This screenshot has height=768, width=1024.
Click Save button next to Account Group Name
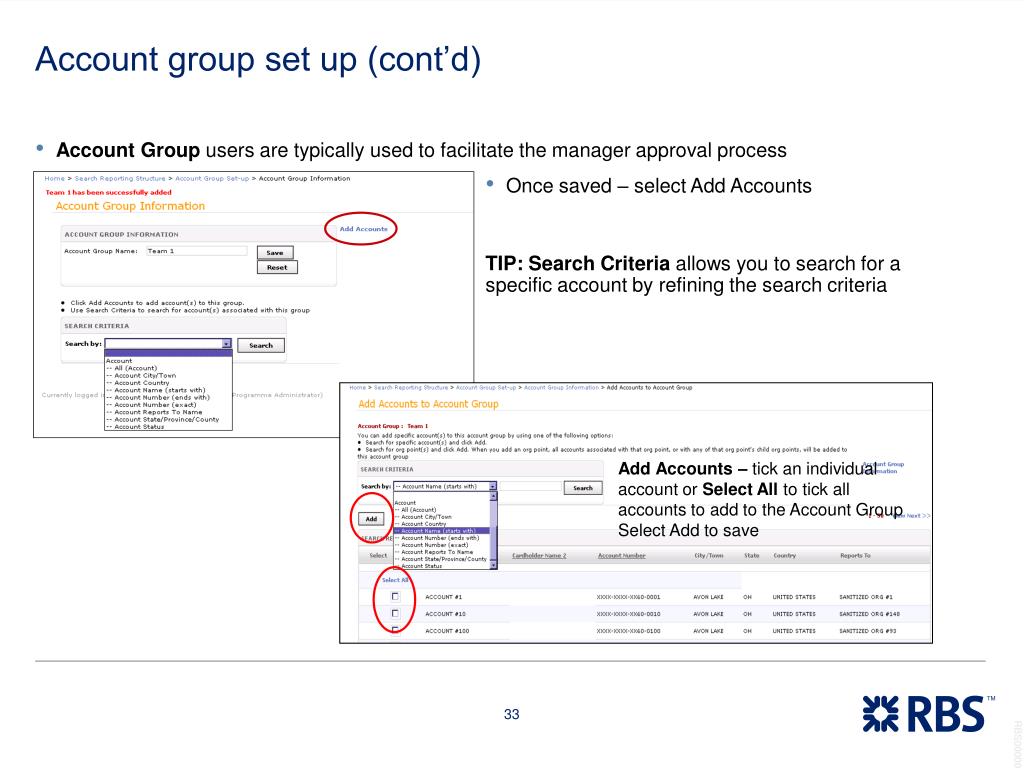(275, 253)
